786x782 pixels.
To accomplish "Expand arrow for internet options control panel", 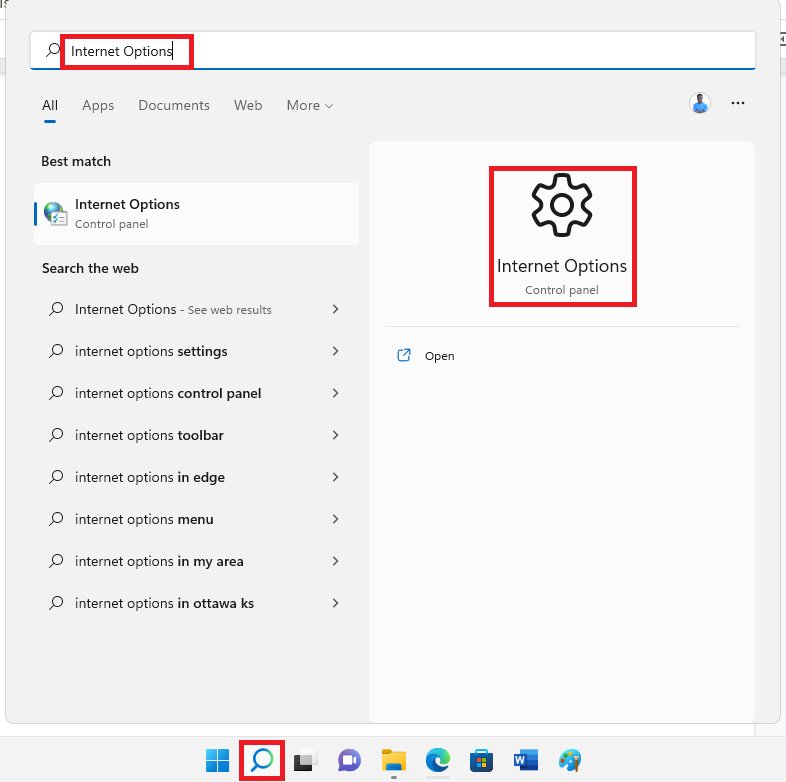I will point(335,393).
